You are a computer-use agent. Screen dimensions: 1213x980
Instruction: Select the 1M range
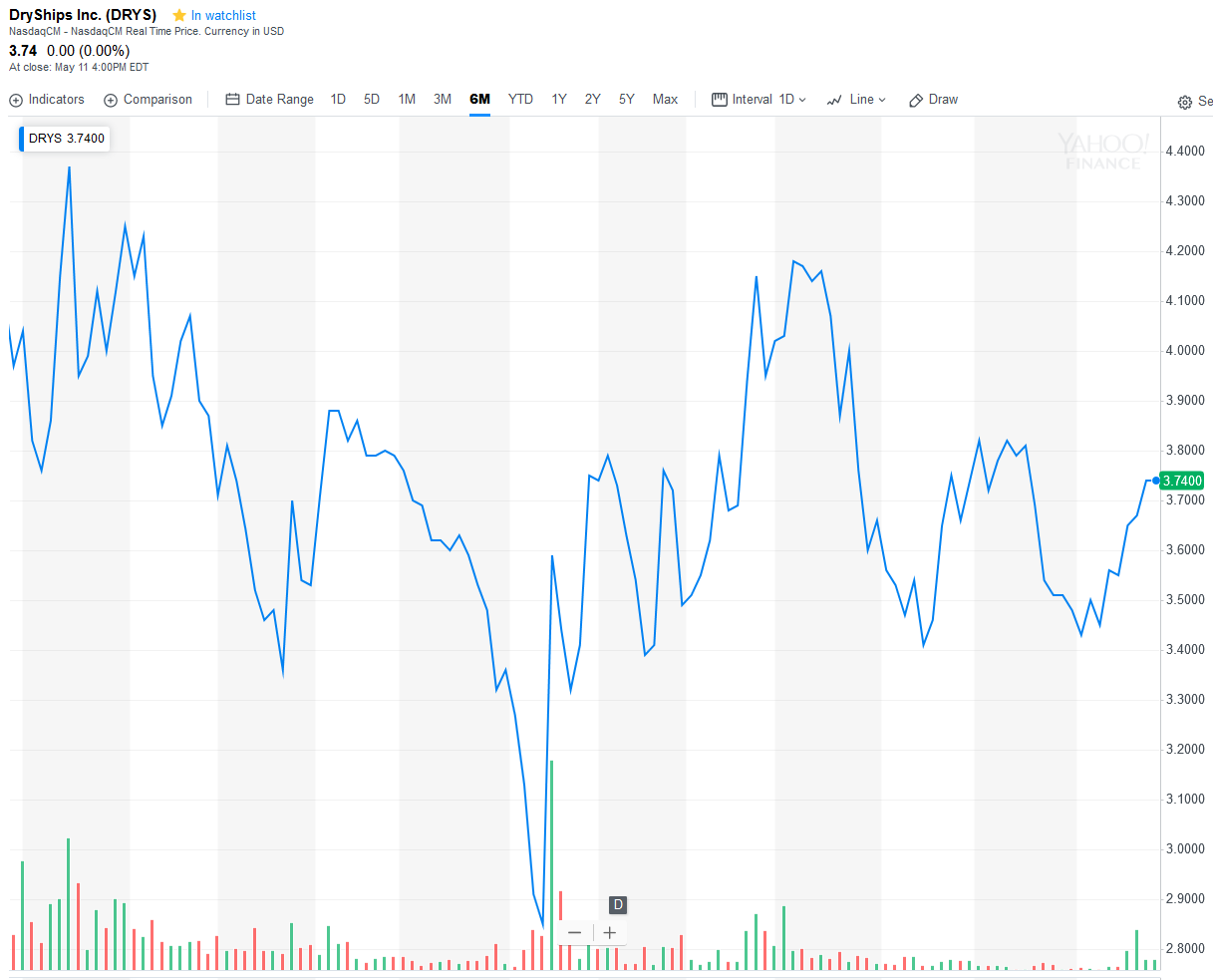point(407,100)
